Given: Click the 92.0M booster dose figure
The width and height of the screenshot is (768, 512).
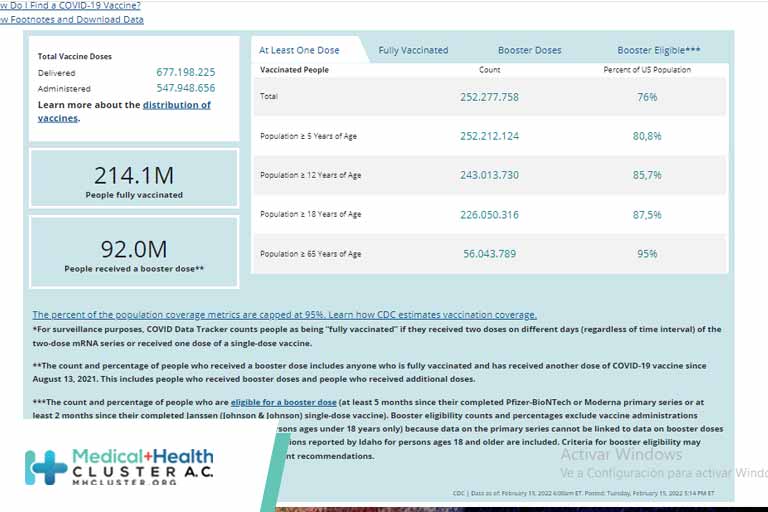Looking at the screenshot, I should coord(134,249).
